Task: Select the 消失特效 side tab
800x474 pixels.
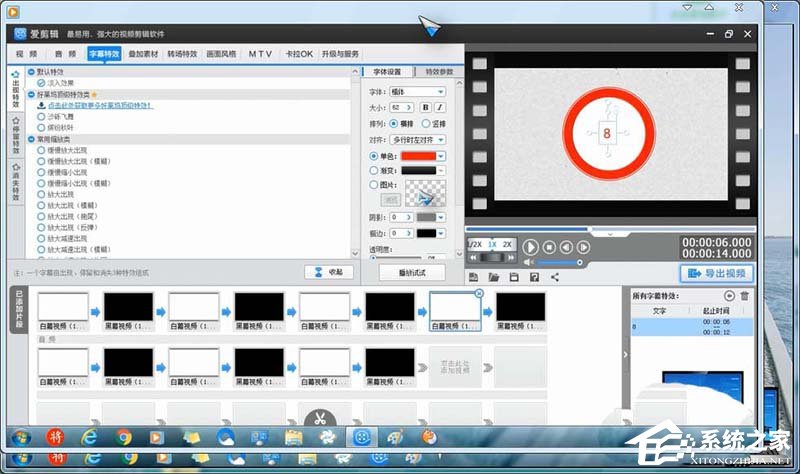Action: point(16,182)
